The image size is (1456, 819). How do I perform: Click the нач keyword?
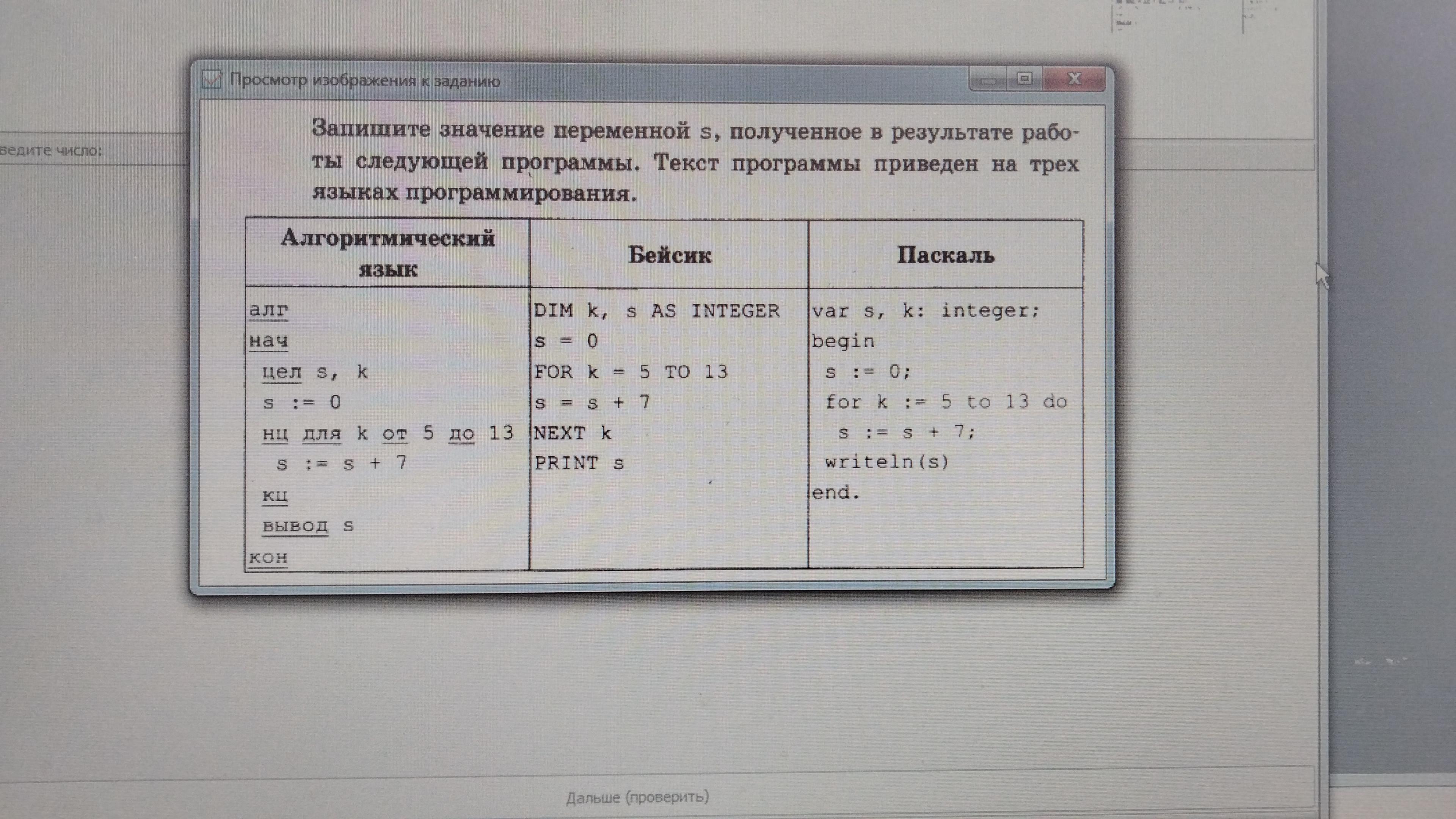pyautogui.click(x=268, y=341)
